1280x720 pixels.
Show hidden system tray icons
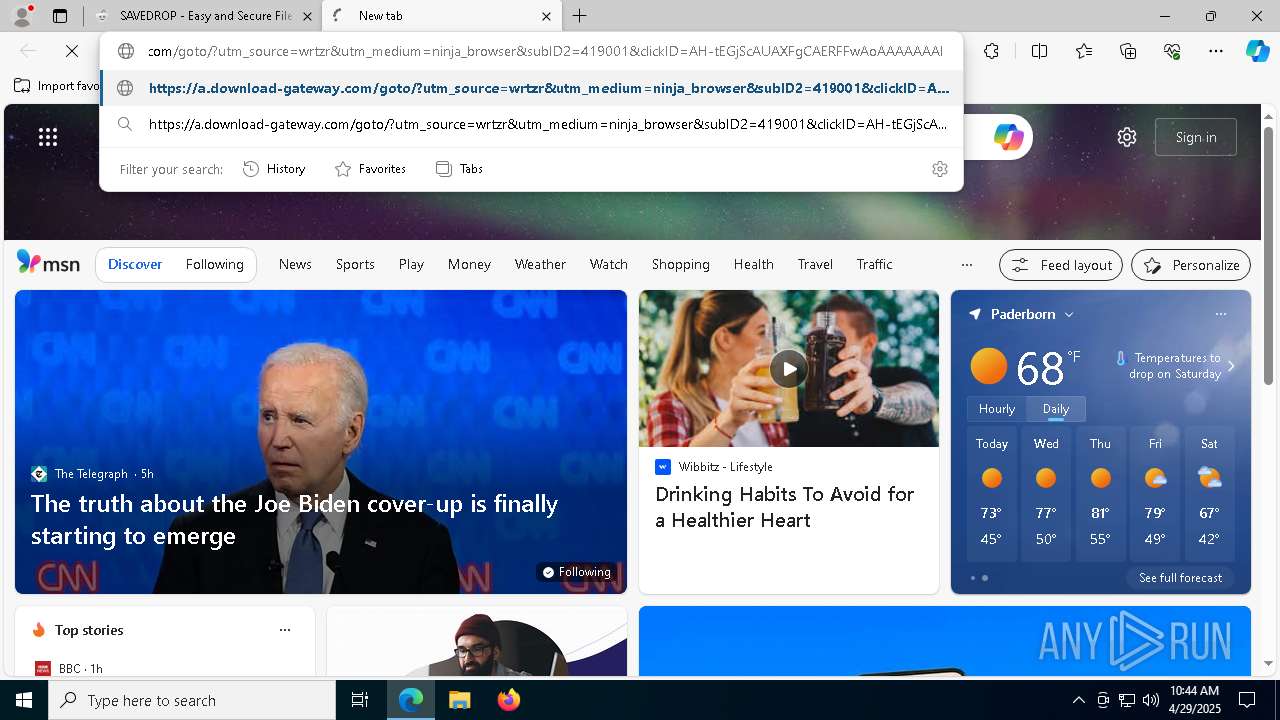pyautogui.click(x=1078, y=700)
